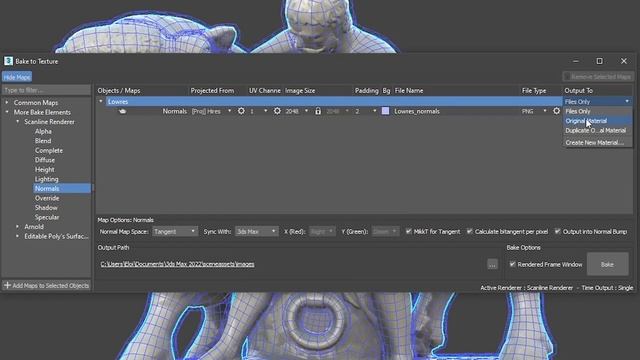Image resolution: width=640 pixels, height=360 pixels.
Task: Select Specular bake element
Action: (x=47, y=217)
